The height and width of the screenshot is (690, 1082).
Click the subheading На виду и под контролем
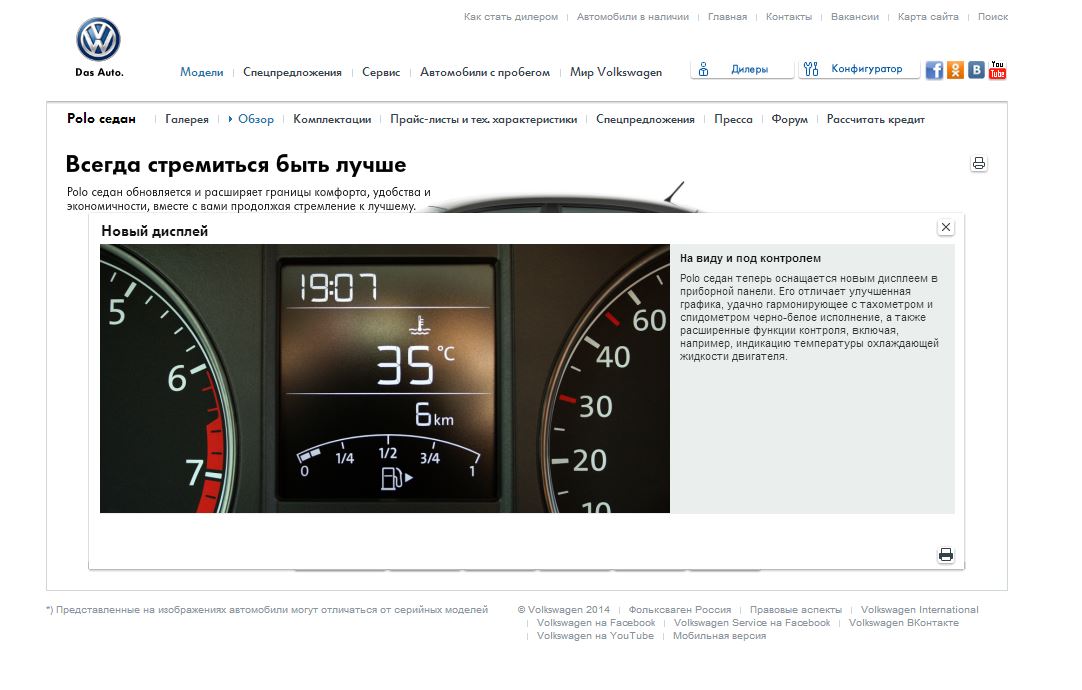(750, 258)
